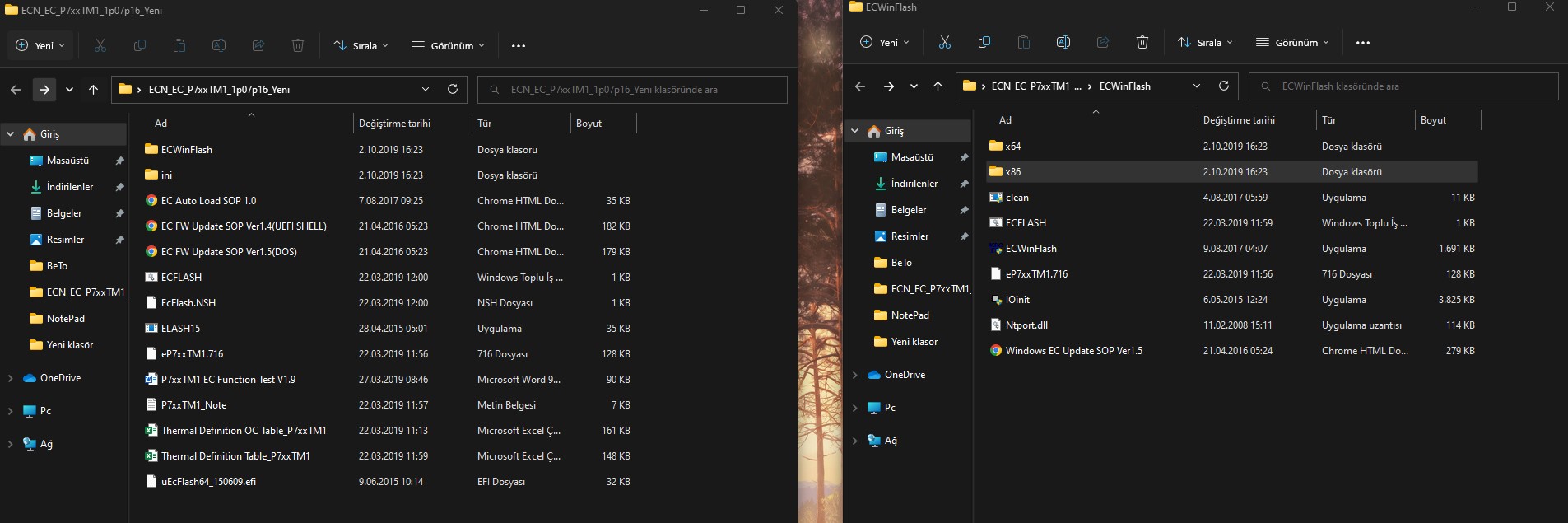
Task: Click the Back arrow in the left window
Action: (16, 90)
